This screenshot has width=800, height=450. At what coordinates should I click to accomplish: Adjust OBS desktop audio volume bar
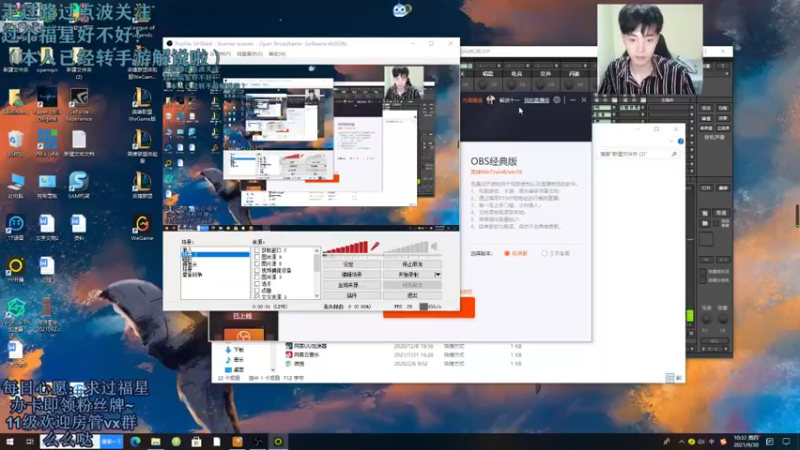coord(406,247)
